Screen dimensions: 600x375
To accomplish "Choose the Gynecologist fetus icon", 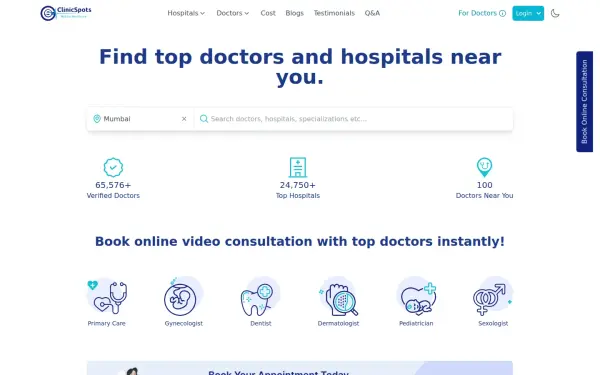I will pyautogui.click(x=183, y=297).
